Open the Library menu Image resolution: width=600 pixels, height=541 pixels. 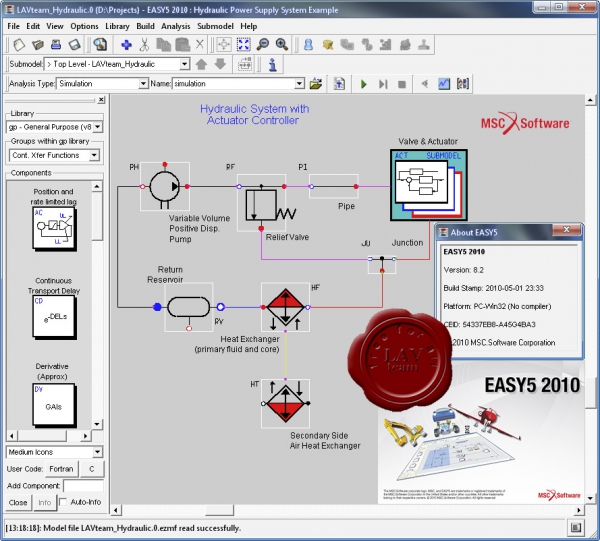pyautogui.click(x=117, y=26)
